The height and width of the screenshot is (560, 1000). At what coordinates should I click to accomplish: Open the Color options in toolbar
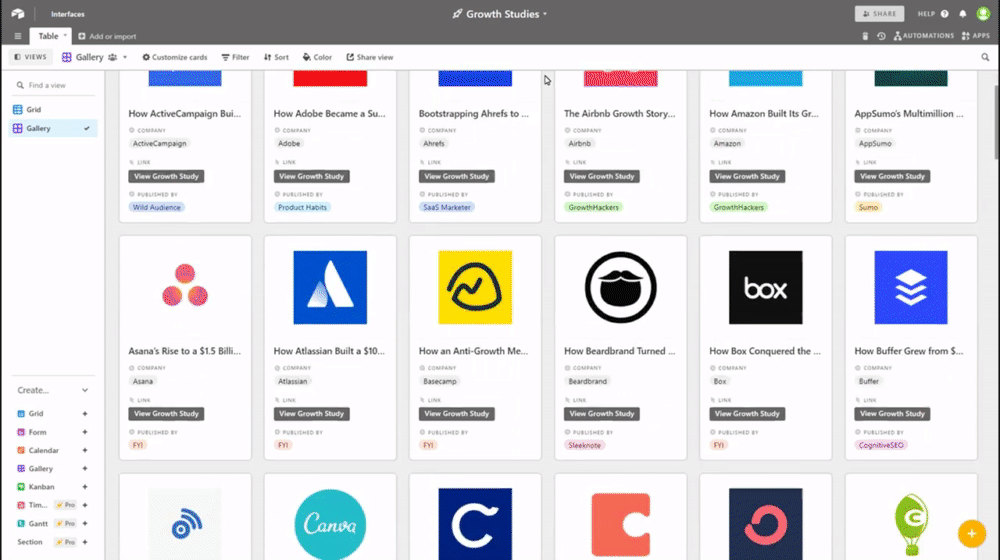click(316, 57)
